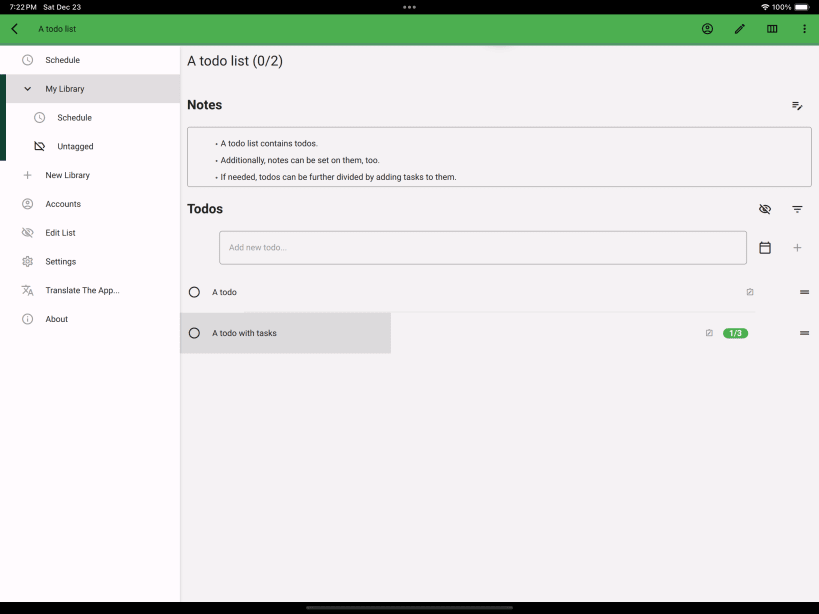Tap the three-dot multitasking indicator at top
The height and width of the screenshot is (614, 819).
410,7
